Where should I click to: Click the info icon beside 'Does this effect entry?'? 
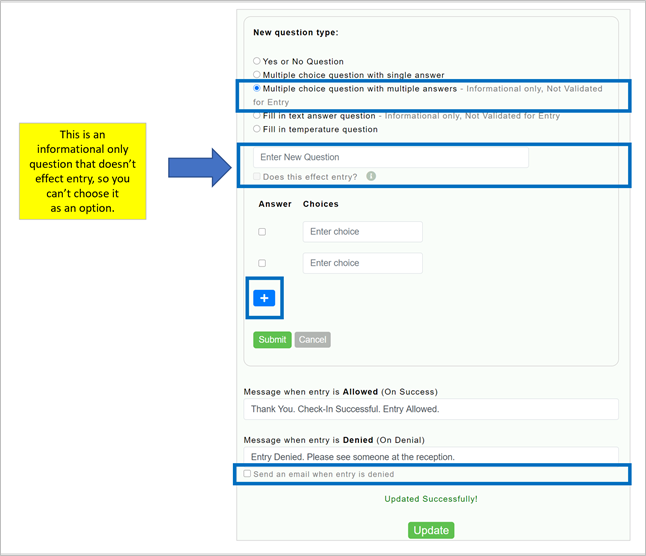pos(371,176)
